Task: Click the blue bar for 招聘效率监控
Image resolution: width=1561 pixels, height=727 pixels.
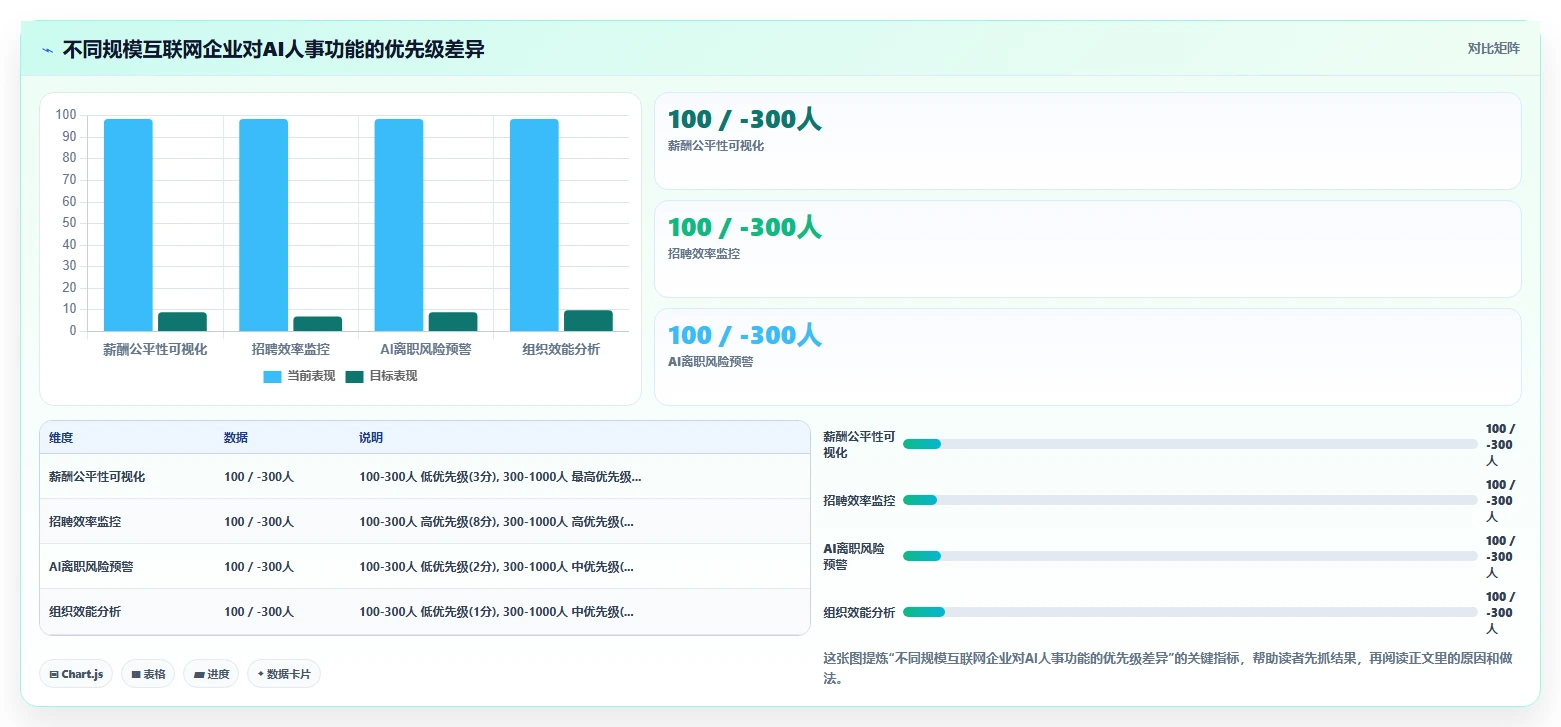Action: point(263,225)
